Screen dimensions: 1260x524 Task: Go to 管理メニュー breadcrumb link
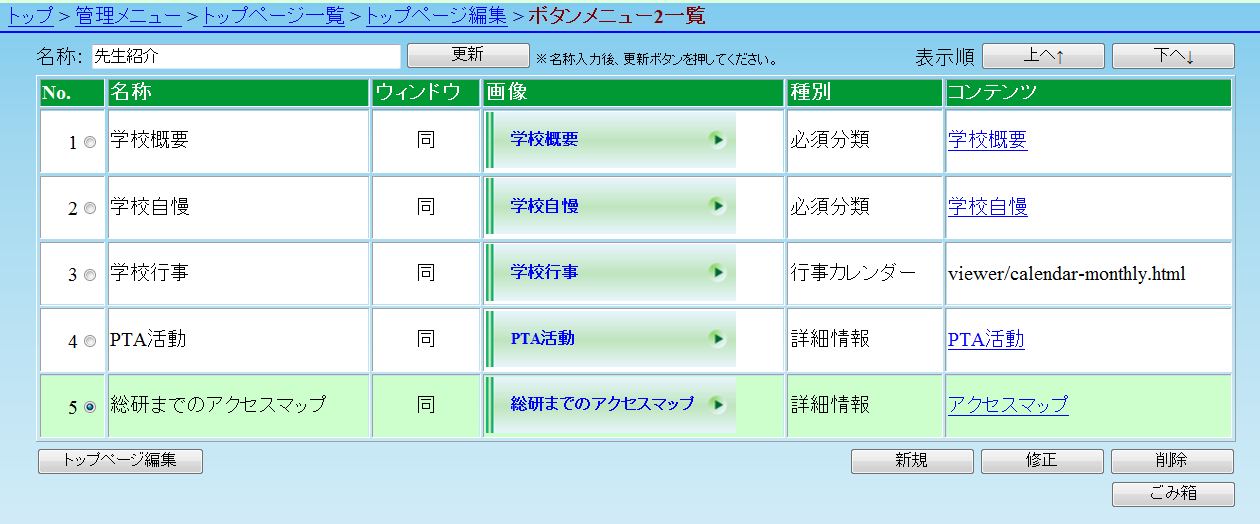click(x=128, y=15)
